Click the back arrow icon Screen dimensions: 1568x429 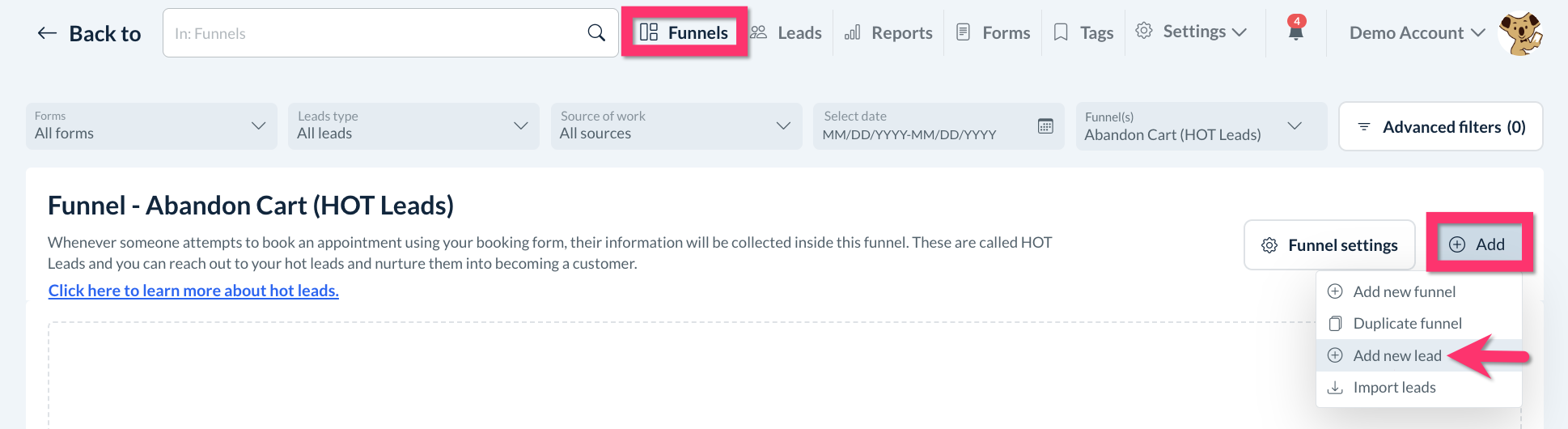click(x=47, y=33)
